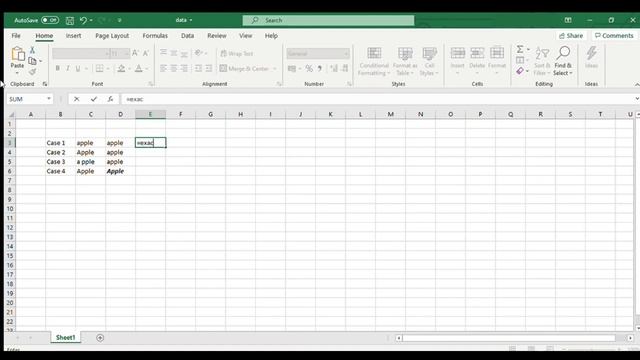Open the Quick Access Toolbar customize dropdown
640x360 pixels.
[120, 20]
